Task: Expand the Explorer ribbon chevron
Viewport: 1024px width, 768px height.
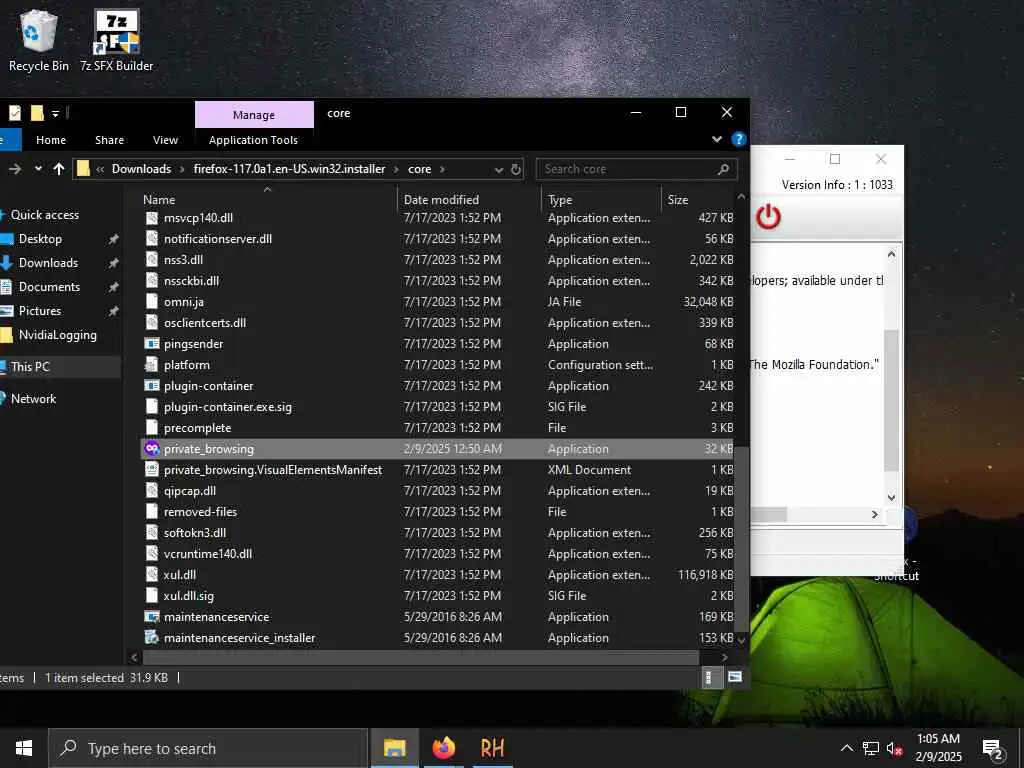Action: click(716, 139)
